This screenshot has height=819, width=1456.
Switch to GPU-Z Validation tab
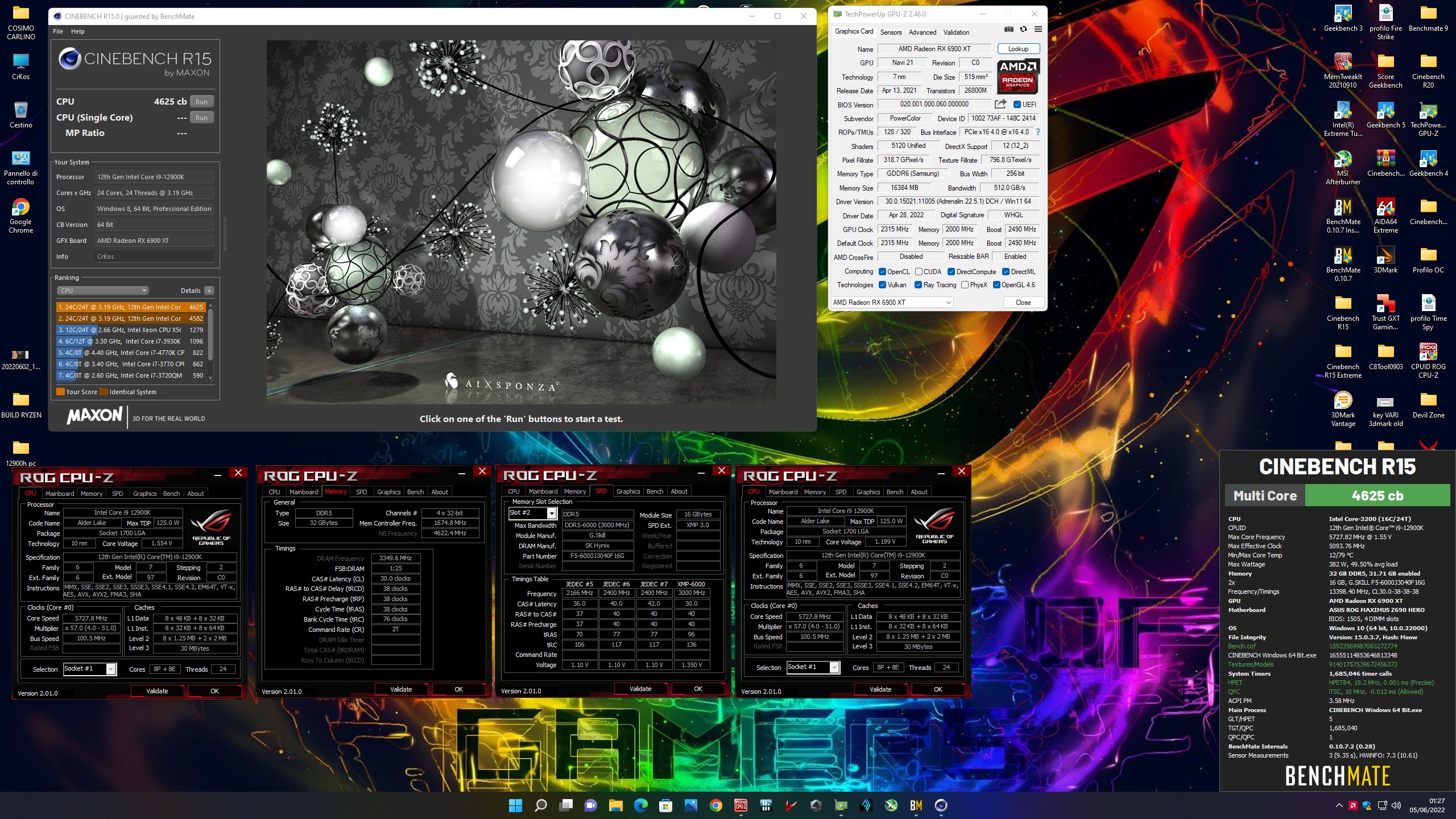[x=956, y=32]
